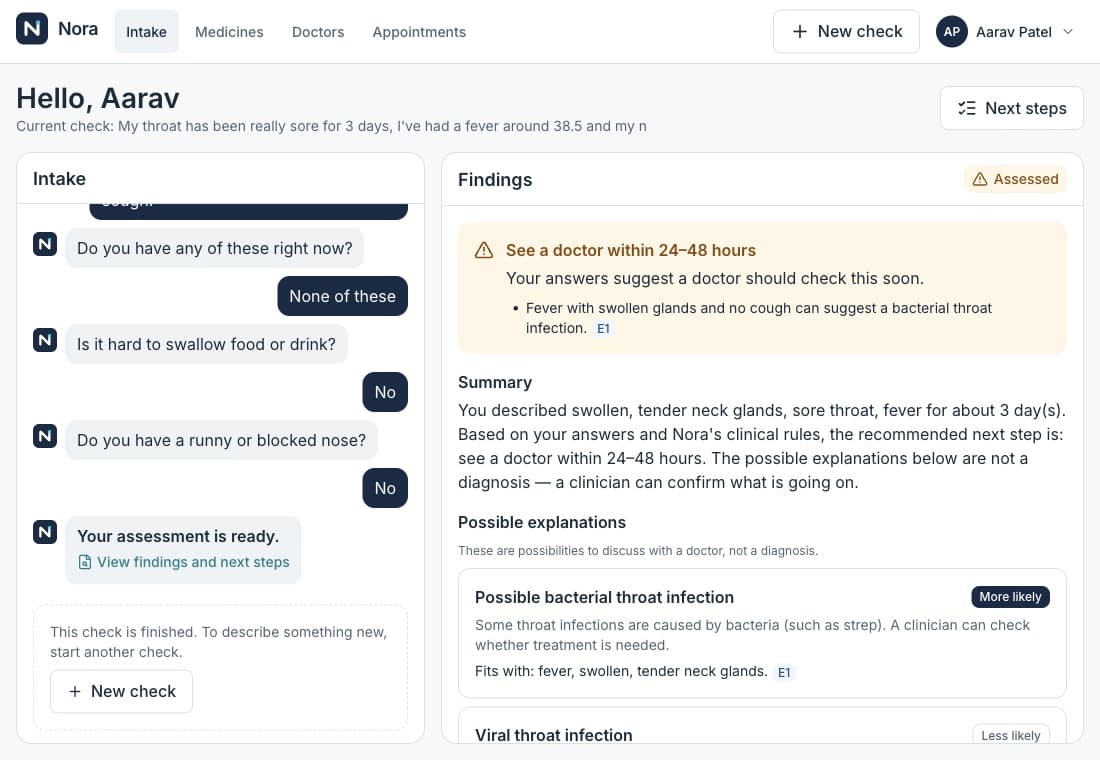Click the AP user avatar
Screen dimensions: 1100x760
(x=951, y=32)
